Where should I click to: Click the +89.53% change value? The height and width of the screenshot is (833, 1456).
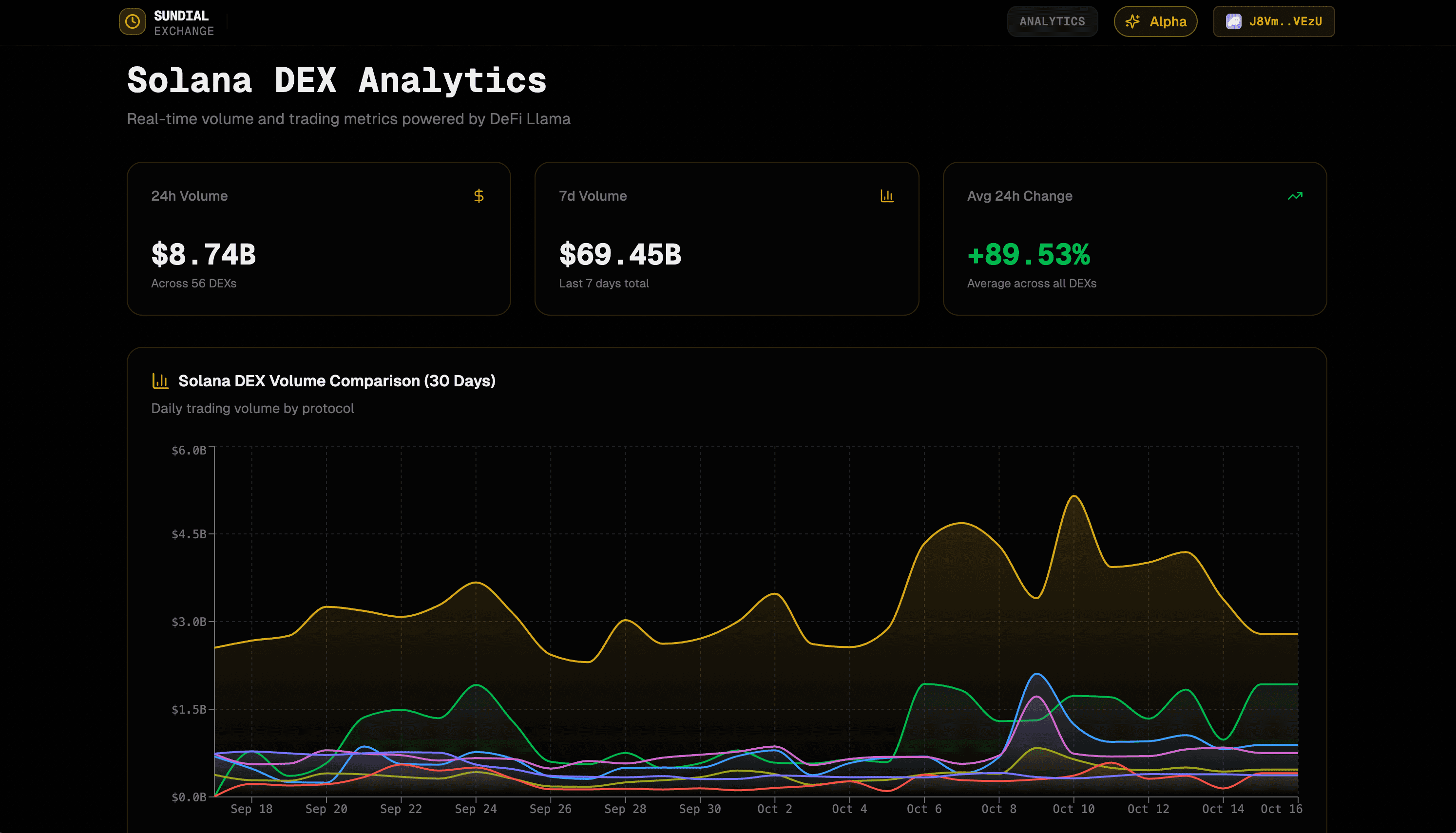(1028, 255)
